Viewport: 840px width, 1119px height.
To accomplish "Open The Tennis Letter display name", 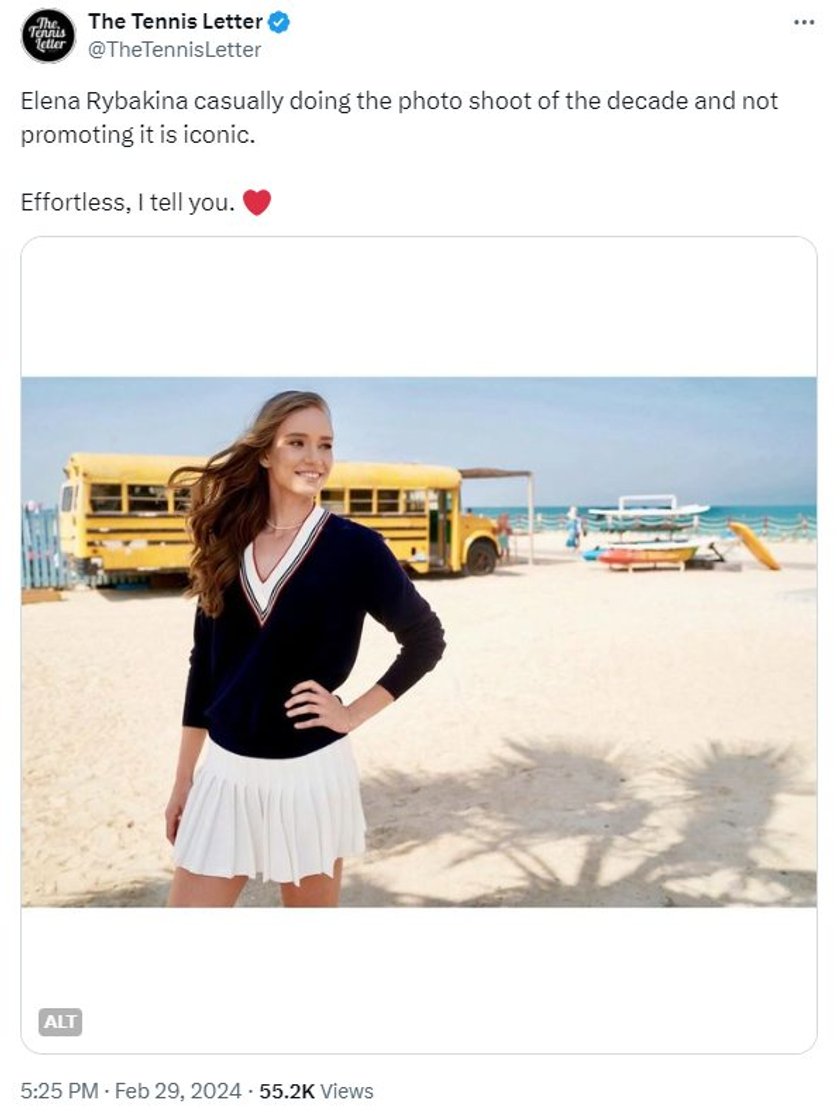I will [x=176, y=22].
